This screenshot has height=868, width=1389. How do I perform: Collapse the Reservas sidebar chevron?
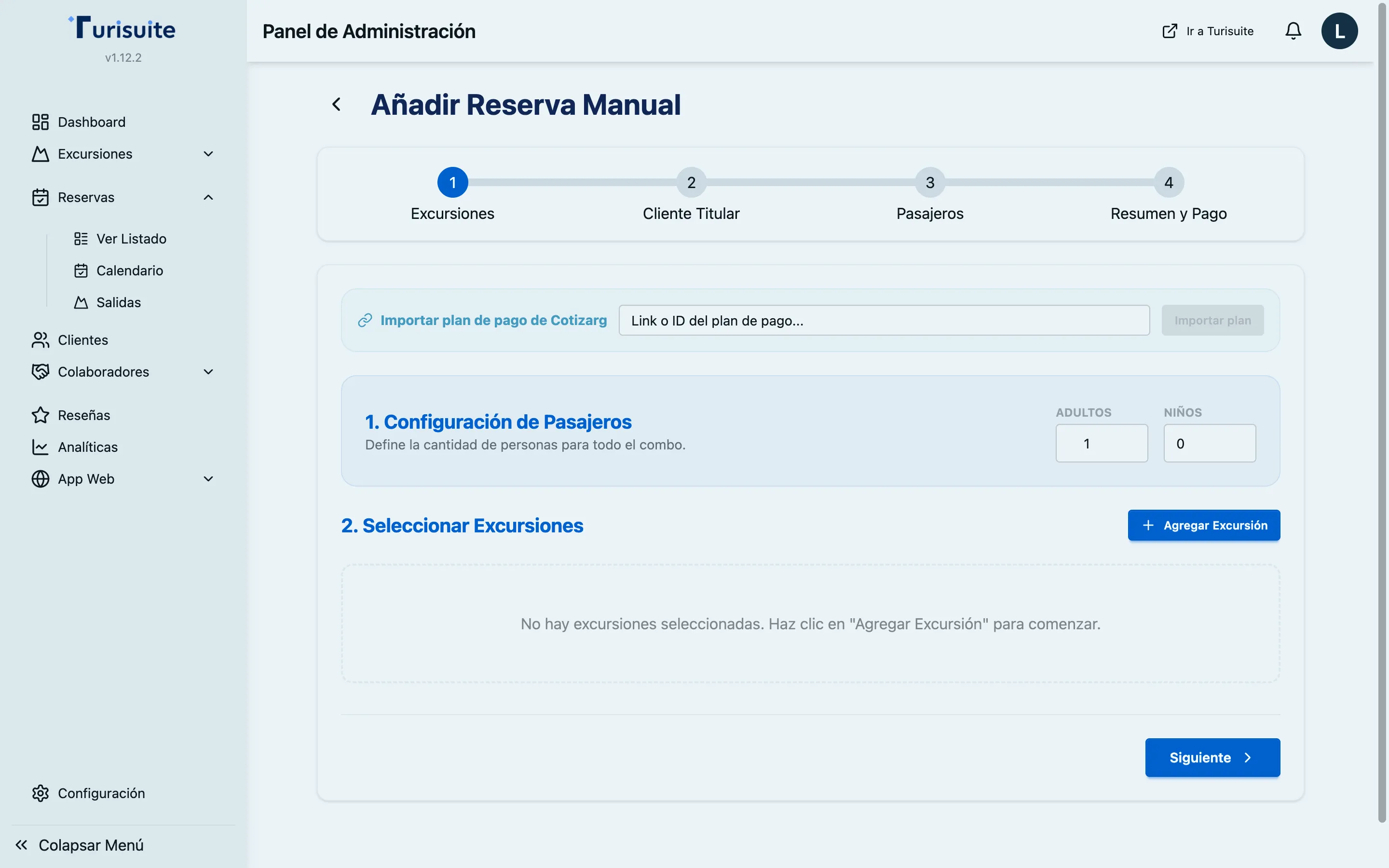[208, 198]
